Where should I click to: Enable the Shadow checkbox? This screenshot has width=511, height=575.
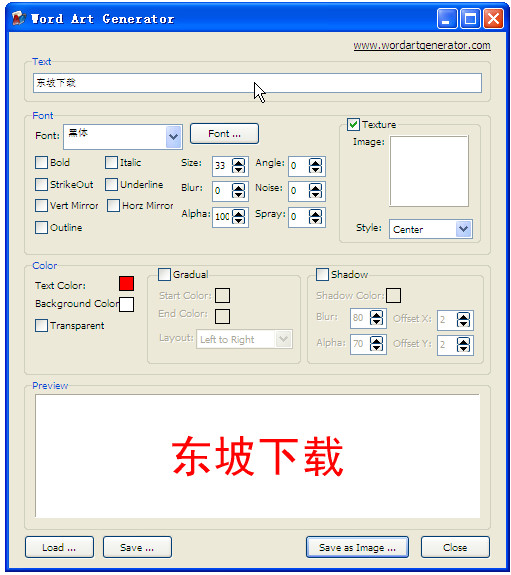pyautogui.click(x=322, y=274)
